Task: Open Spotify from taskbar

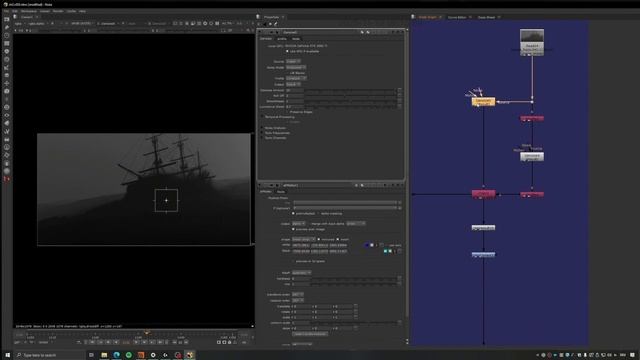Action: [x=129, y=355]
